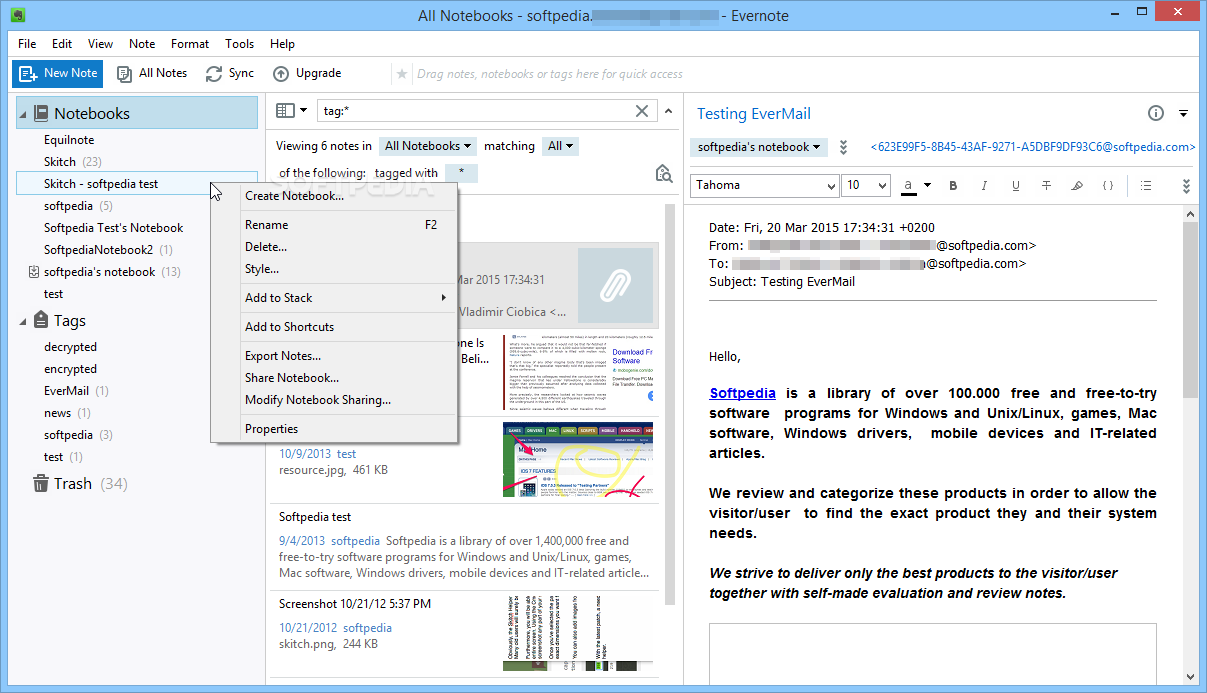
Task: Clear the tag search box
Action: 642,111
